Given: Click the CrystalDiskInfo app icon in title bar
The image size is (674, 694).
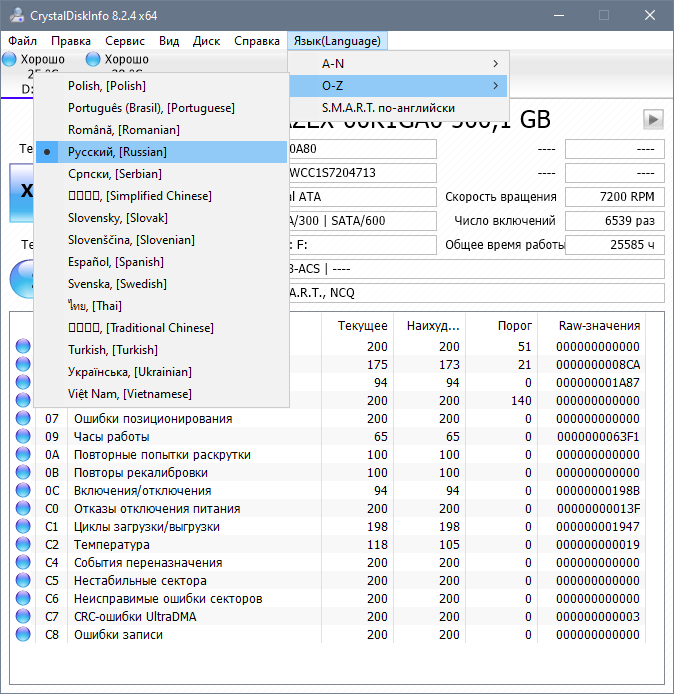Looking at the screenshot, I should click(15, 16).
